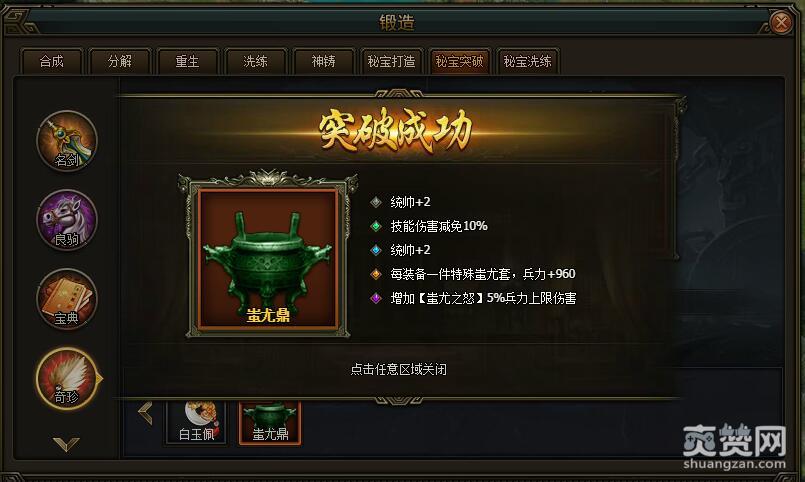Select the 秘宝打造 tab

[391, 62]
